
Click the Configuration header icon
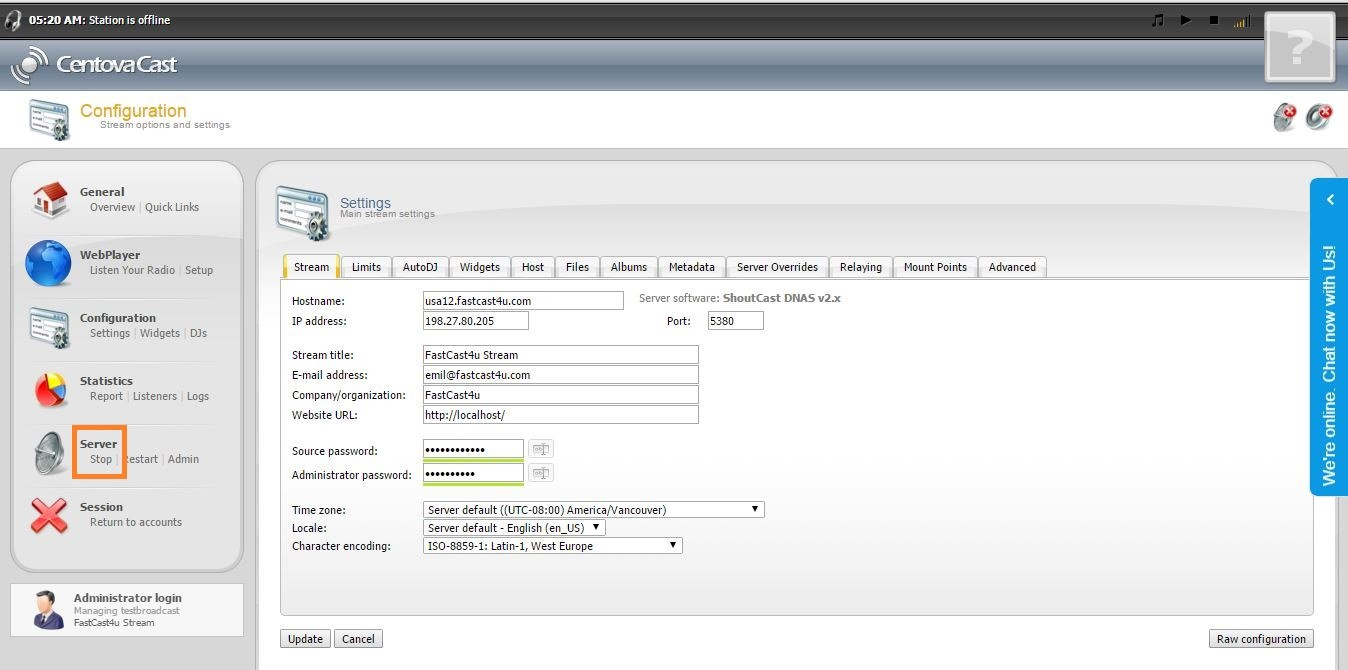point(49,120)
